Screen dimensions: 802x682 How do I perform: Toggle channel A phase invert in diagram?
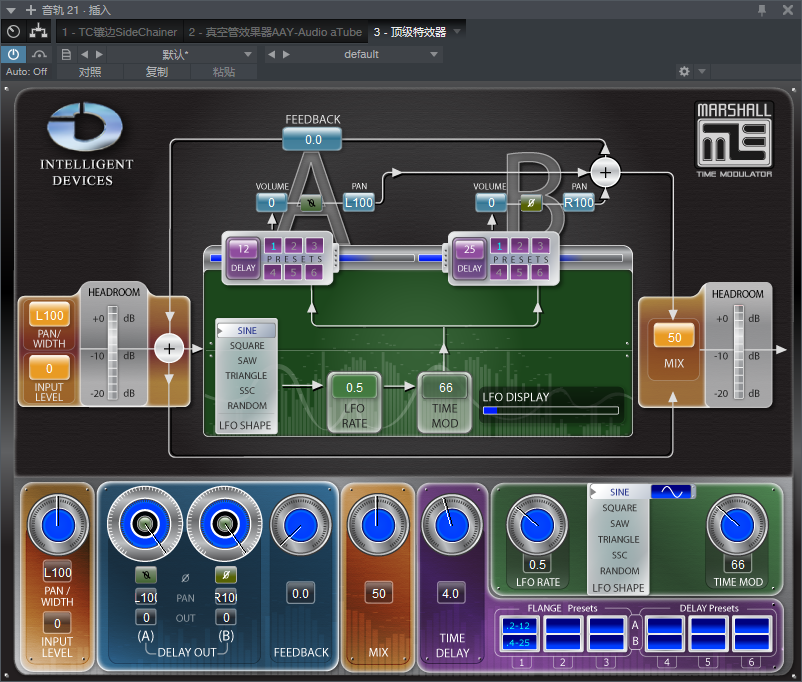[x=311, y=203]
